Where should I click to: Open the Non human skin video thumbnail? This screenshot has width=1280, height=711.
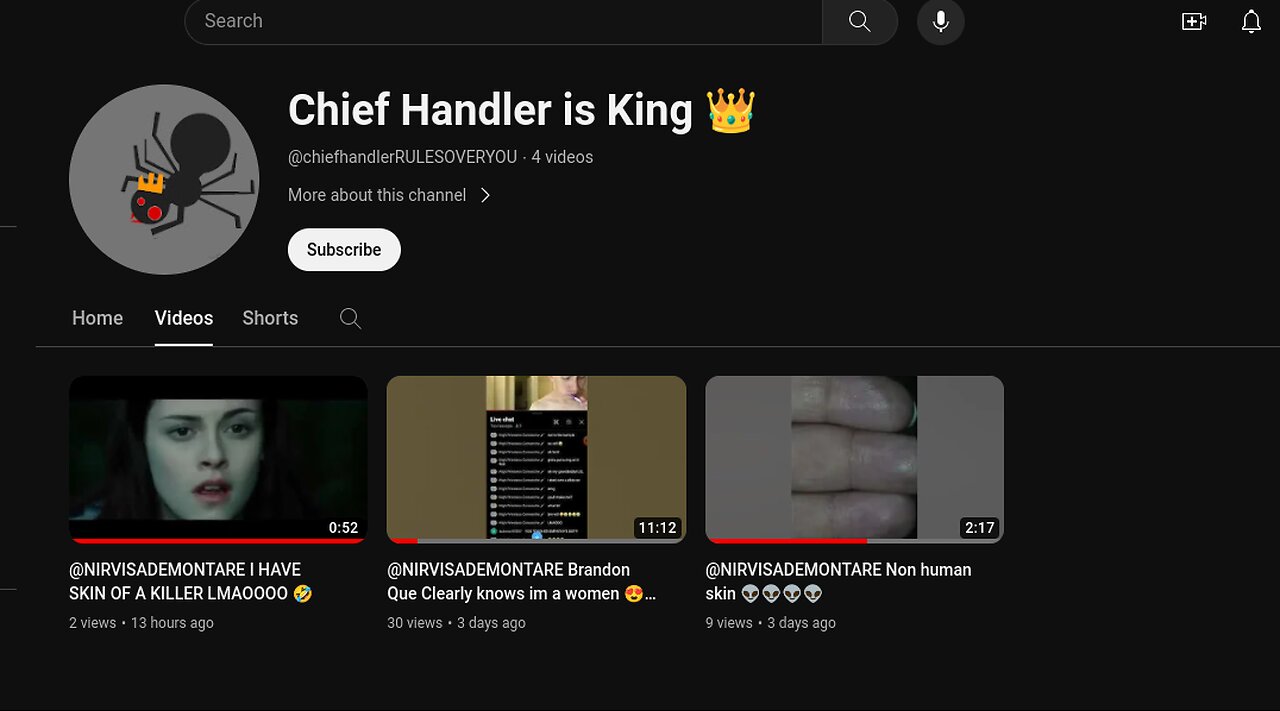[854, 459]
